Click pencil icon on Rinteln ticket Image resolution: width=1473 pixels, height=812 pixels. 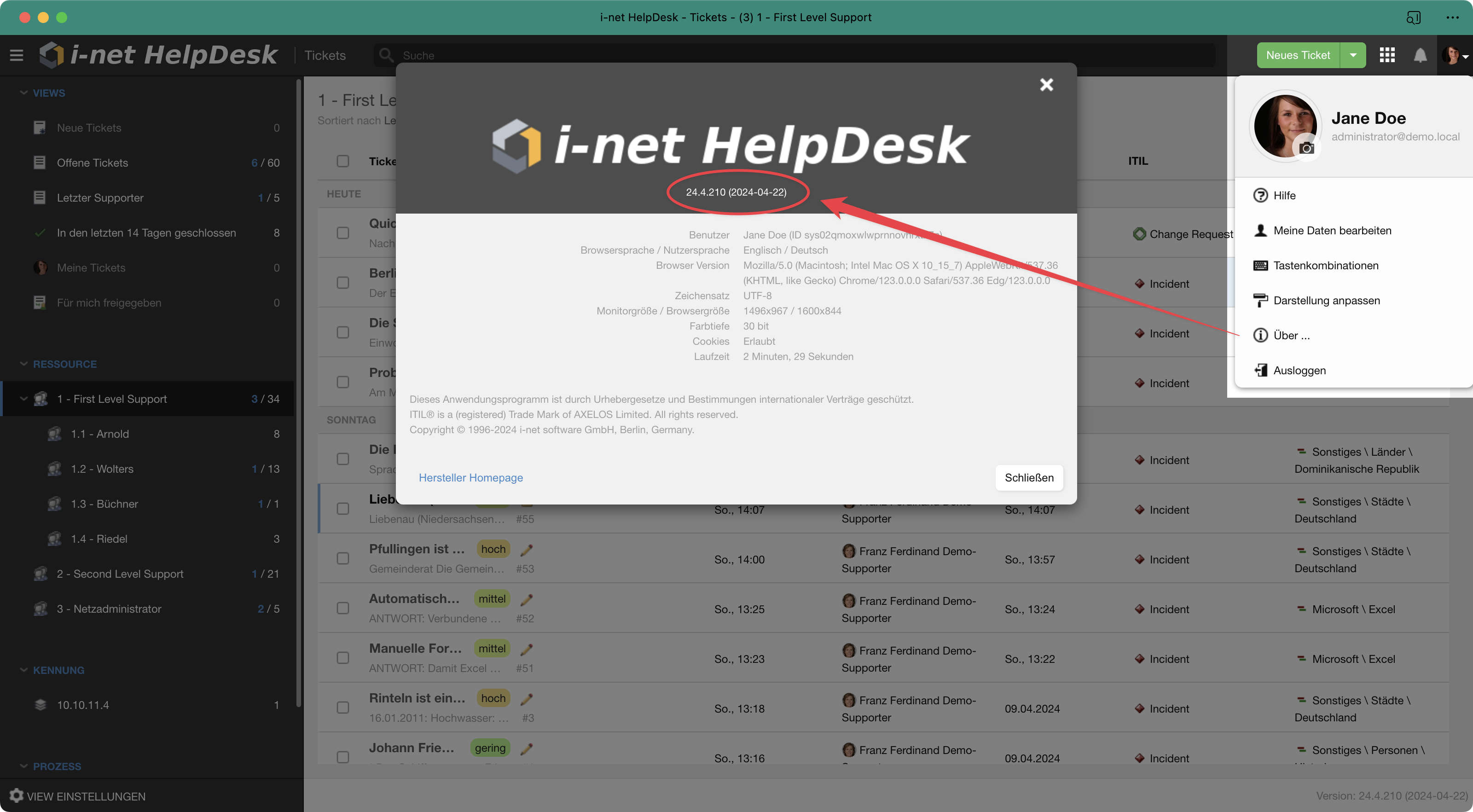point(527,699)
